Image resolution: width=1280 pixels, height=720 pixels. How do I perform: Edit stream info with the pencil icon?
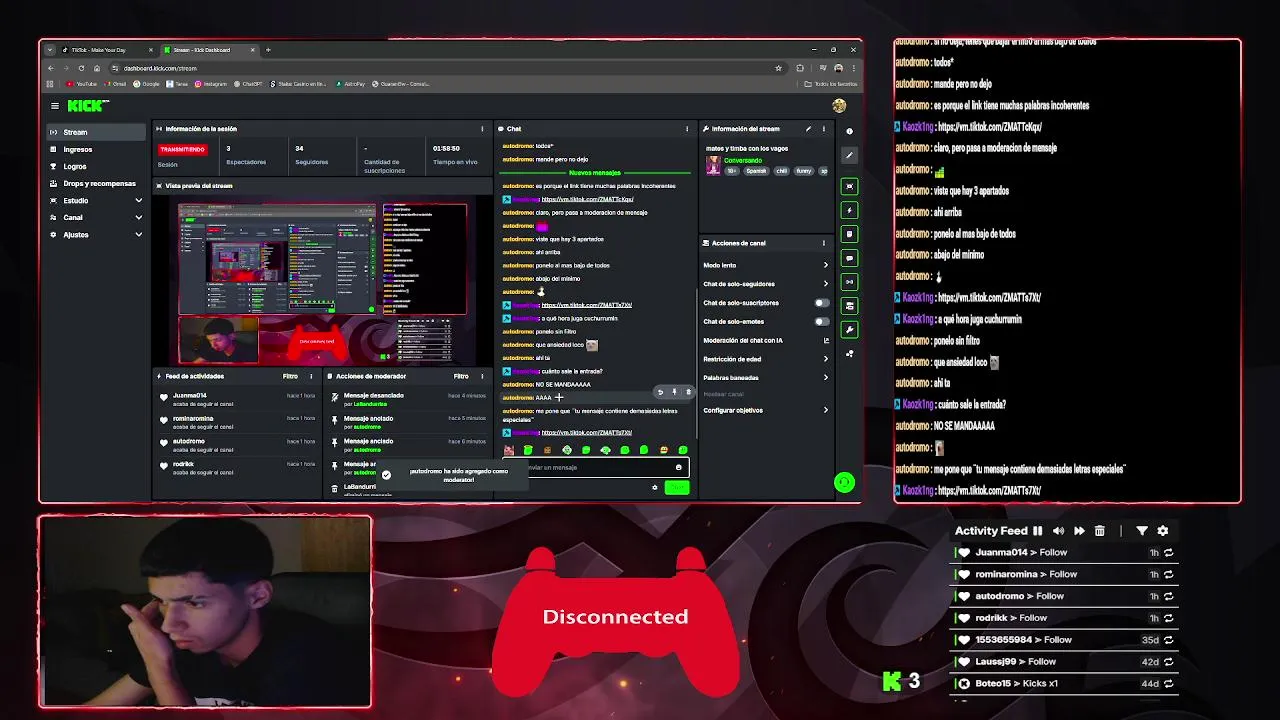[x=808, y=129]
